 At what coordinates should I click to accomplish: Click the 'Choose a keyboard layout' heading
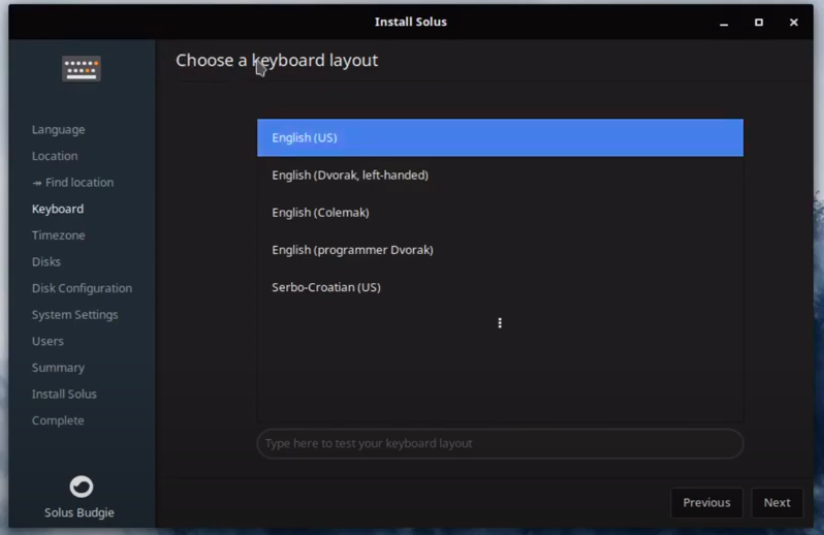click(x=277, y=60)
